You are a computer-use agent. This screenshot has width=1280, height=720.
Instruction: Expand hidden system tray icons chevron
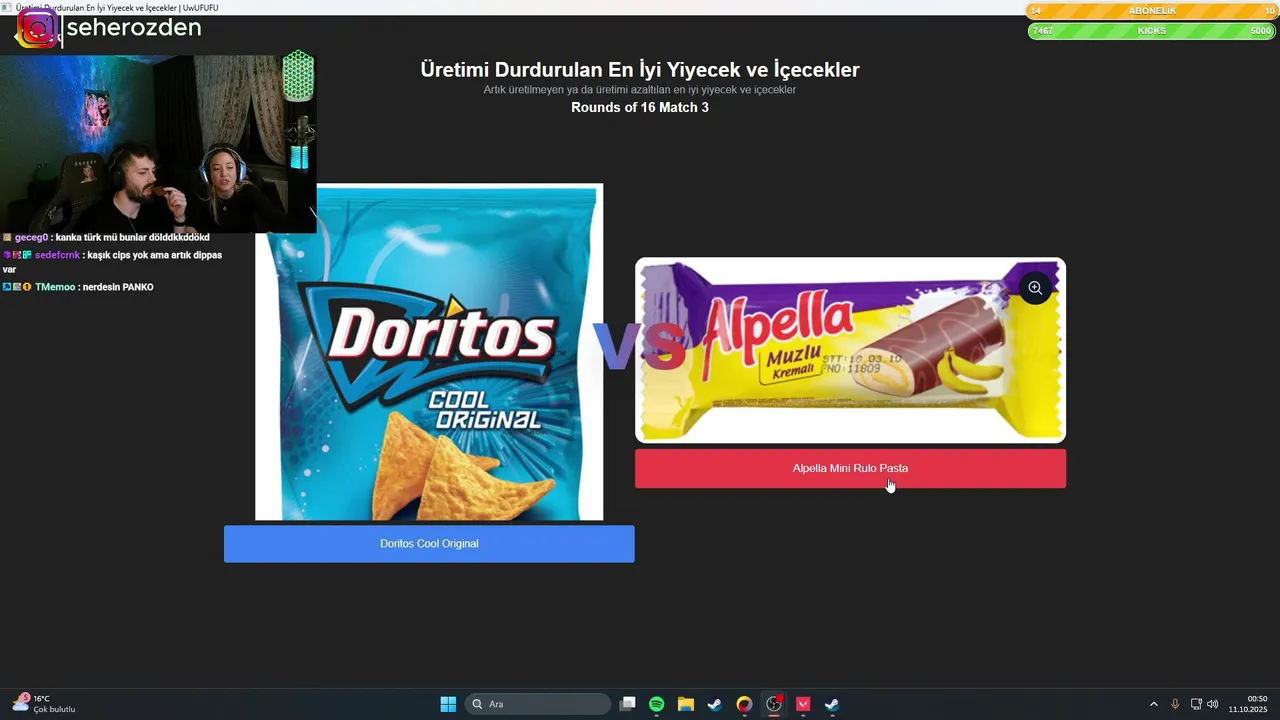coord(1153,704)
